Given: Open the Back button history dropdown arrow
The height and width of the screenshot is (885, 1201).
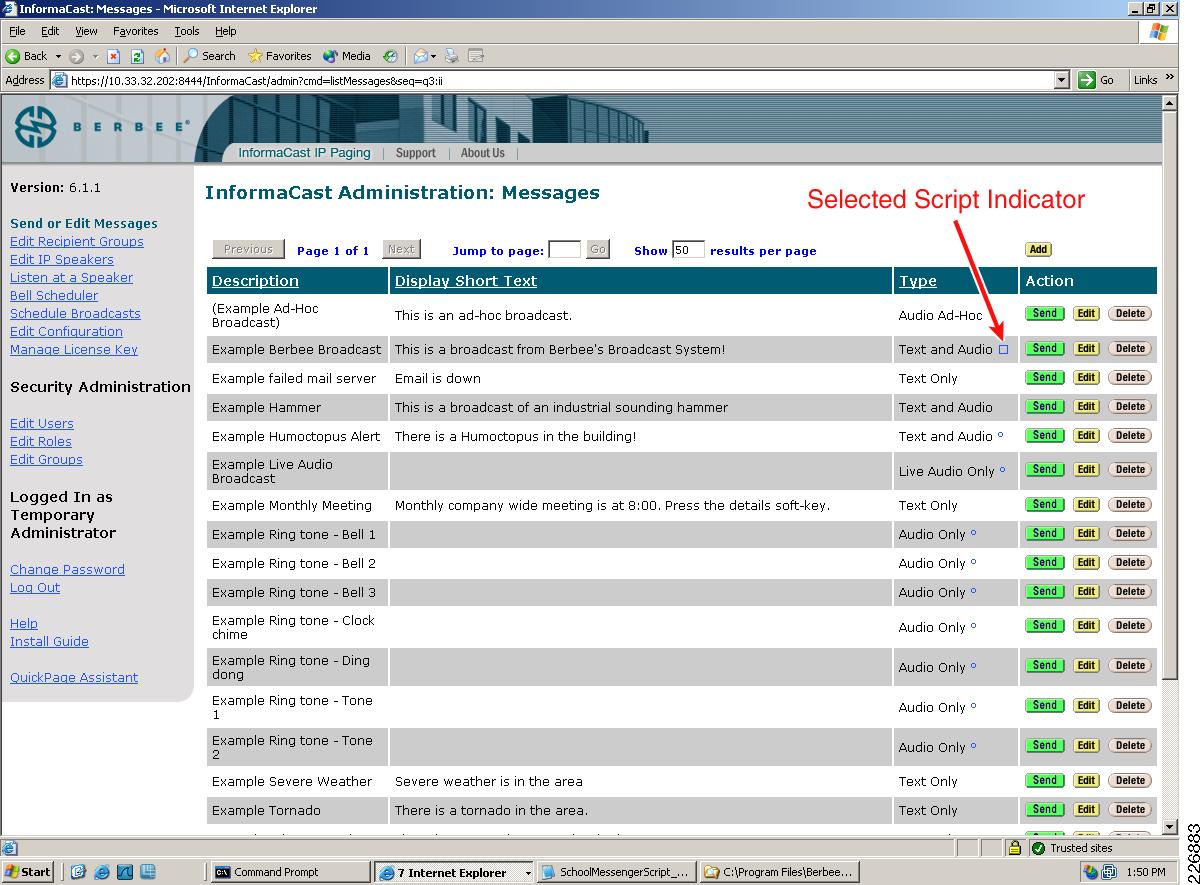Looking at the screenshot, I should (x=58, y=57).
